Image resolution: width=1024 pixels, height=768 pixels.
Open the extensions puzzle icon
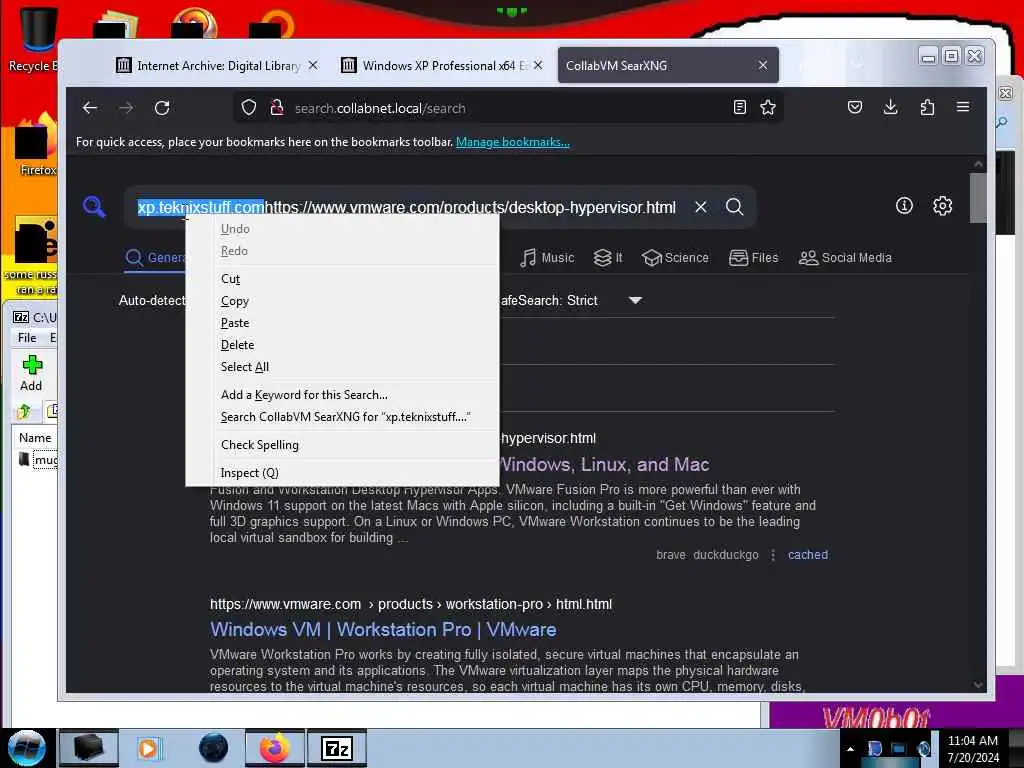point(927,108)
